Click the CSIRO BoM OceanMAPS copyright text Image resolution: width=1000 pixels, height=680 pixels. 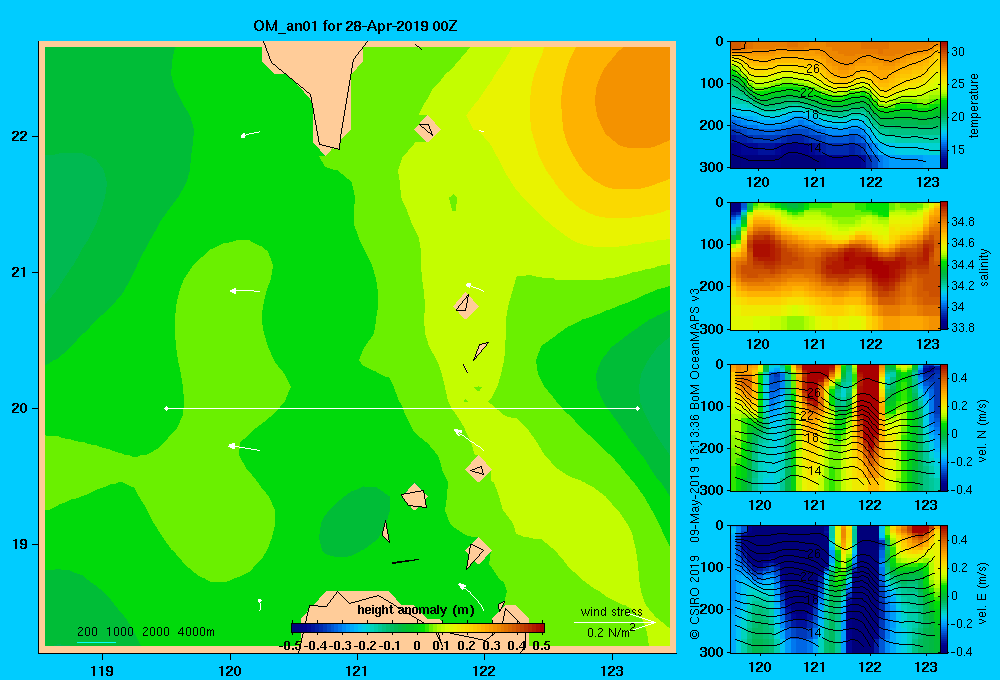(695, 462)
